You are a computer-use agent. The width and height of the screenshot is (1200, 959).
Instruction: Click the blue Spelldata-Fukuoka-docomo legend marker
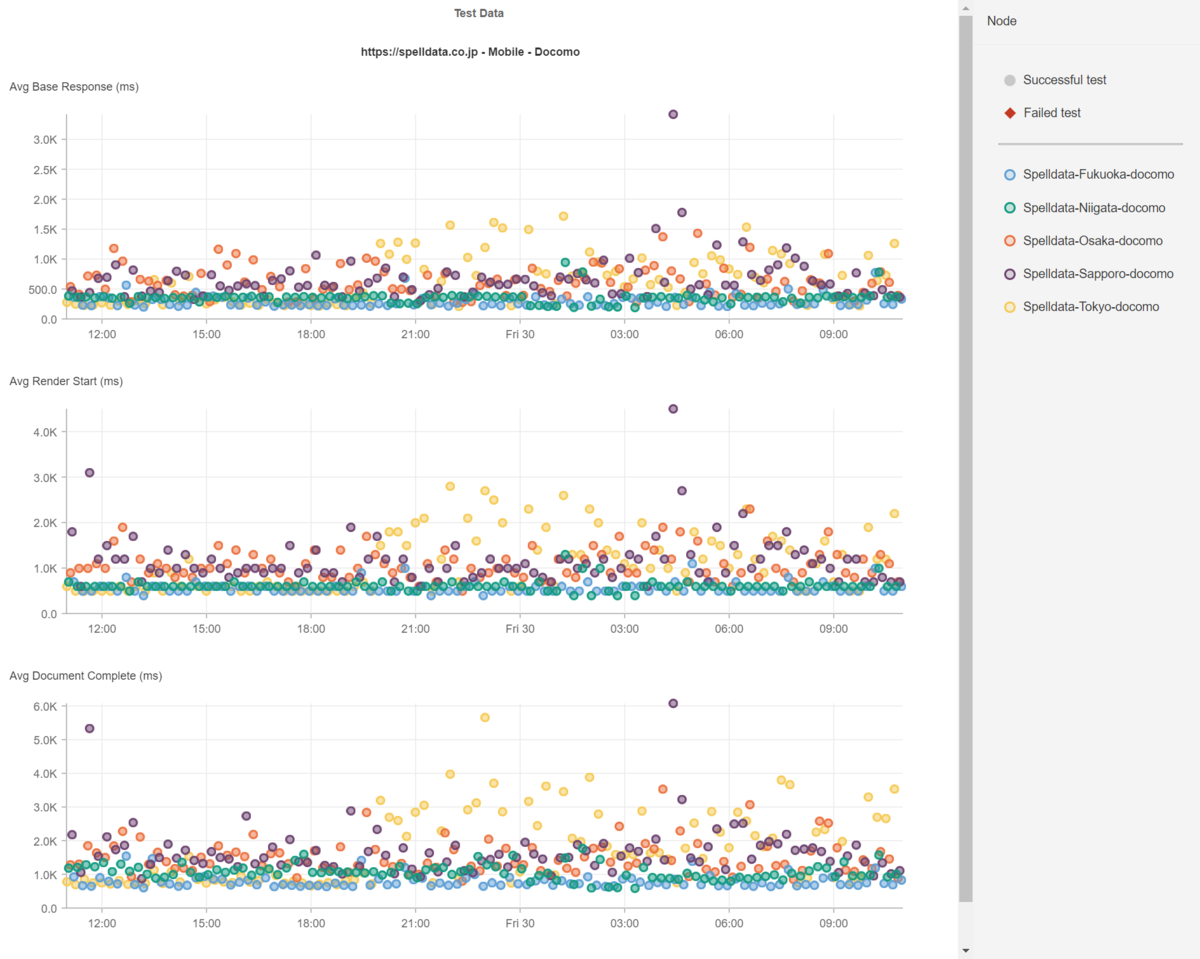coord(1010,175)
